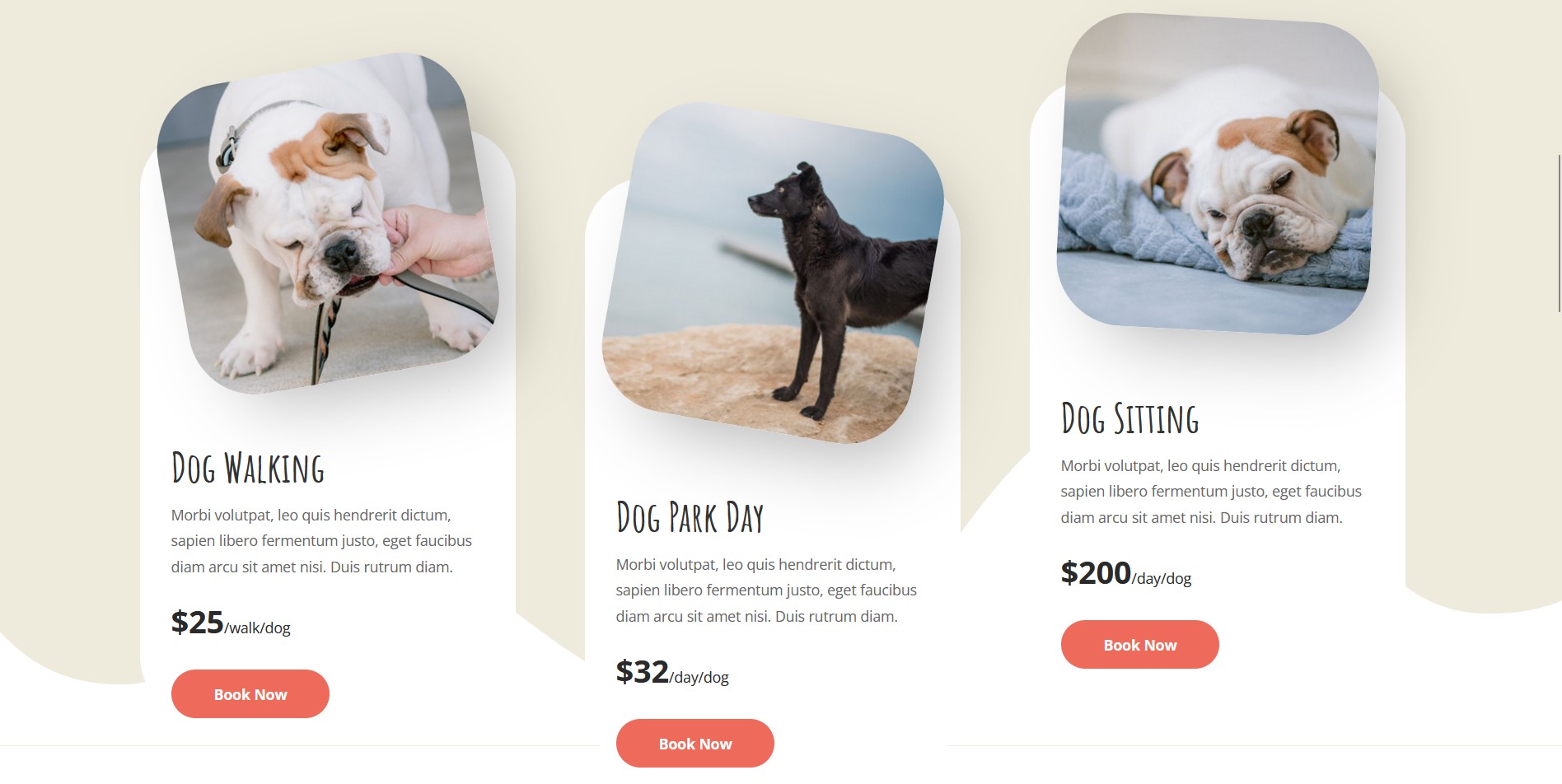Screen dimensions: 1562x784
Task: Click the $32 price amount
Action: pos(643,671)
